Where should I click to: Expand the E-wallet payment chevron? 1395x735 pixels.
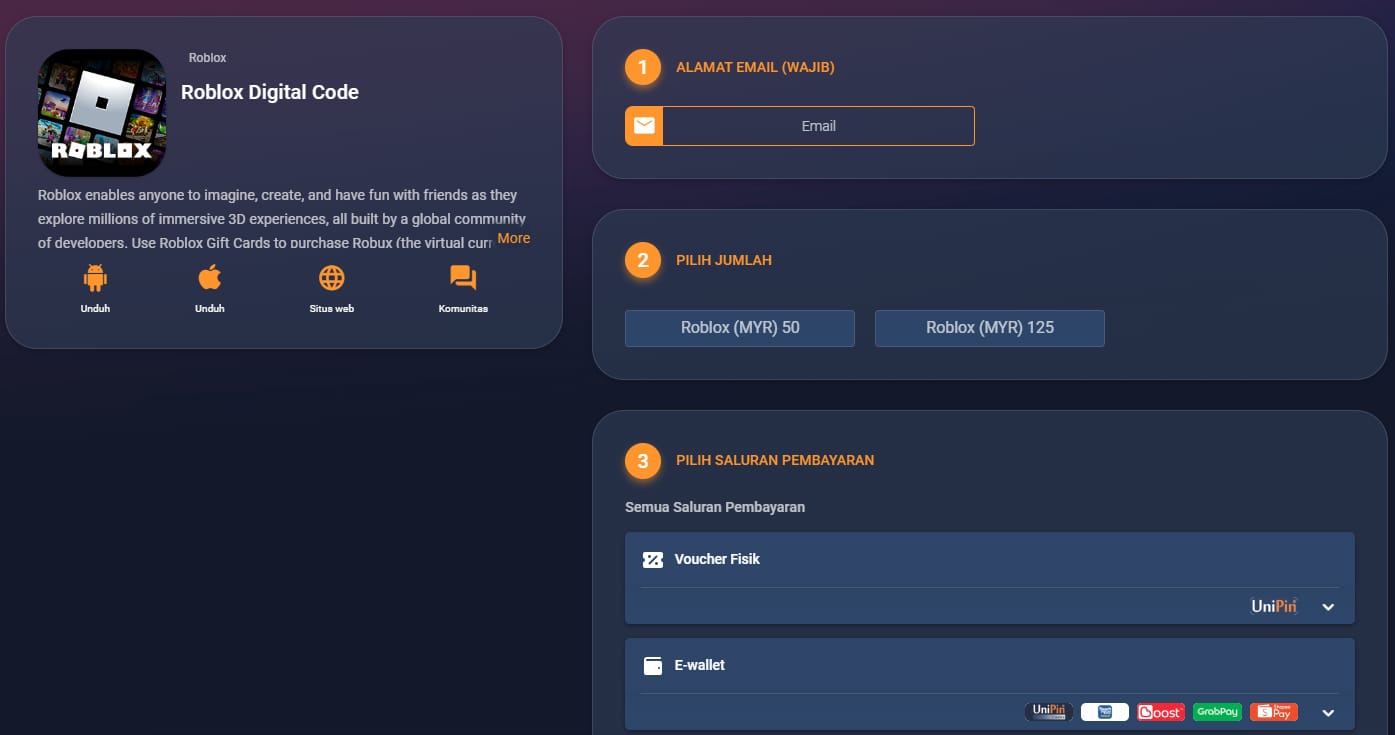[x=1328, y=713]
